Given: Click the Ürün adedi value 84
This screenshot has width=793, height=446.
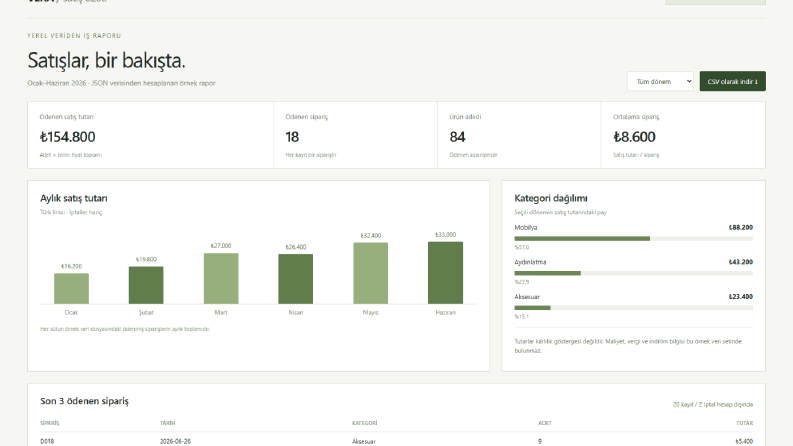Looking at the screenshot, I should click(457, 137).
